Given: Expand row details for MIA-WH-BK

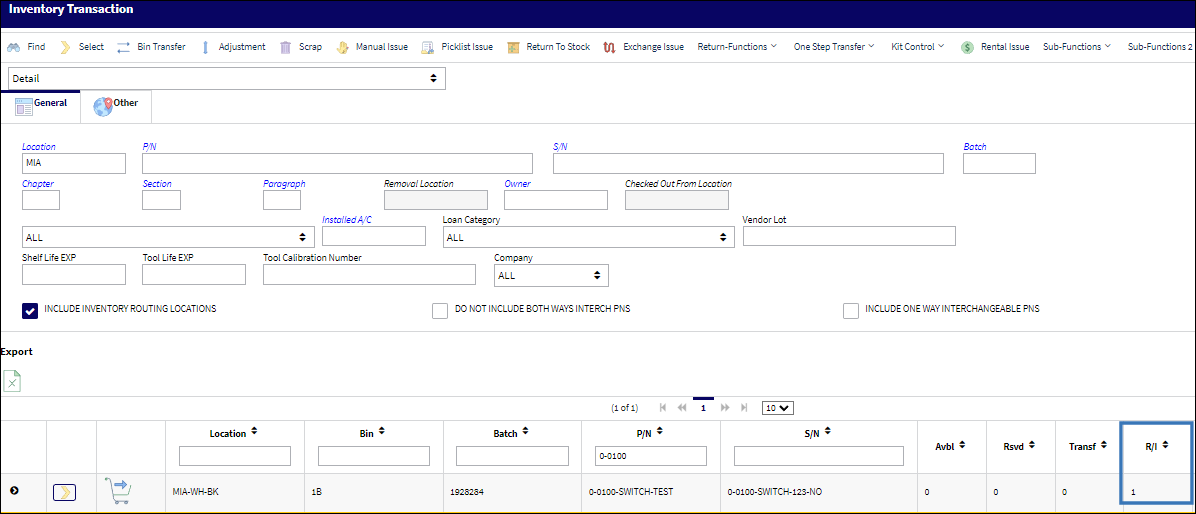Looking at the screenshot, I should coord(14,492).
